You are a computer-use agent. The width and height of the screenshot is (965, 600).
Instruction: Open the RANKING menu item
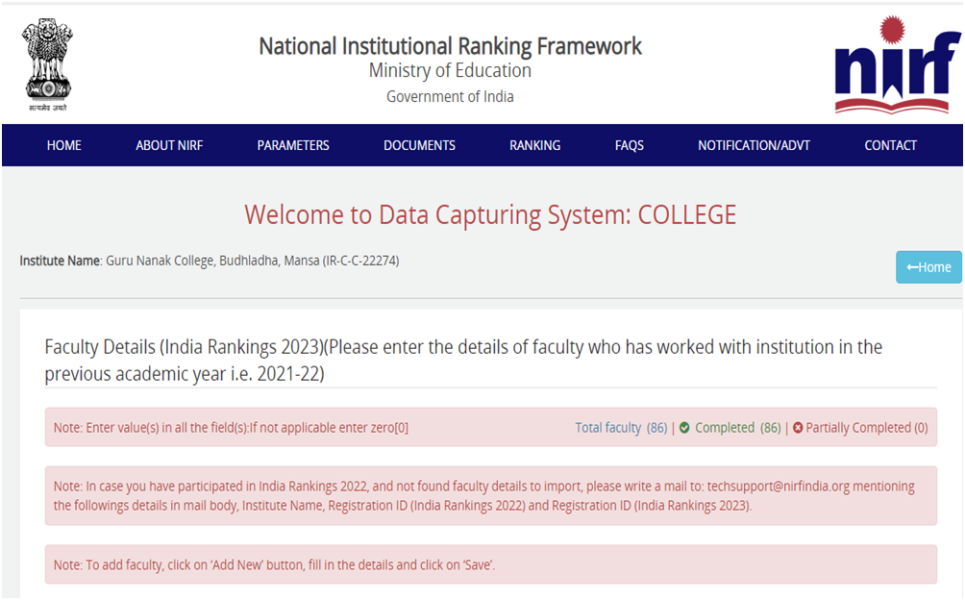[x=535, y=146]
